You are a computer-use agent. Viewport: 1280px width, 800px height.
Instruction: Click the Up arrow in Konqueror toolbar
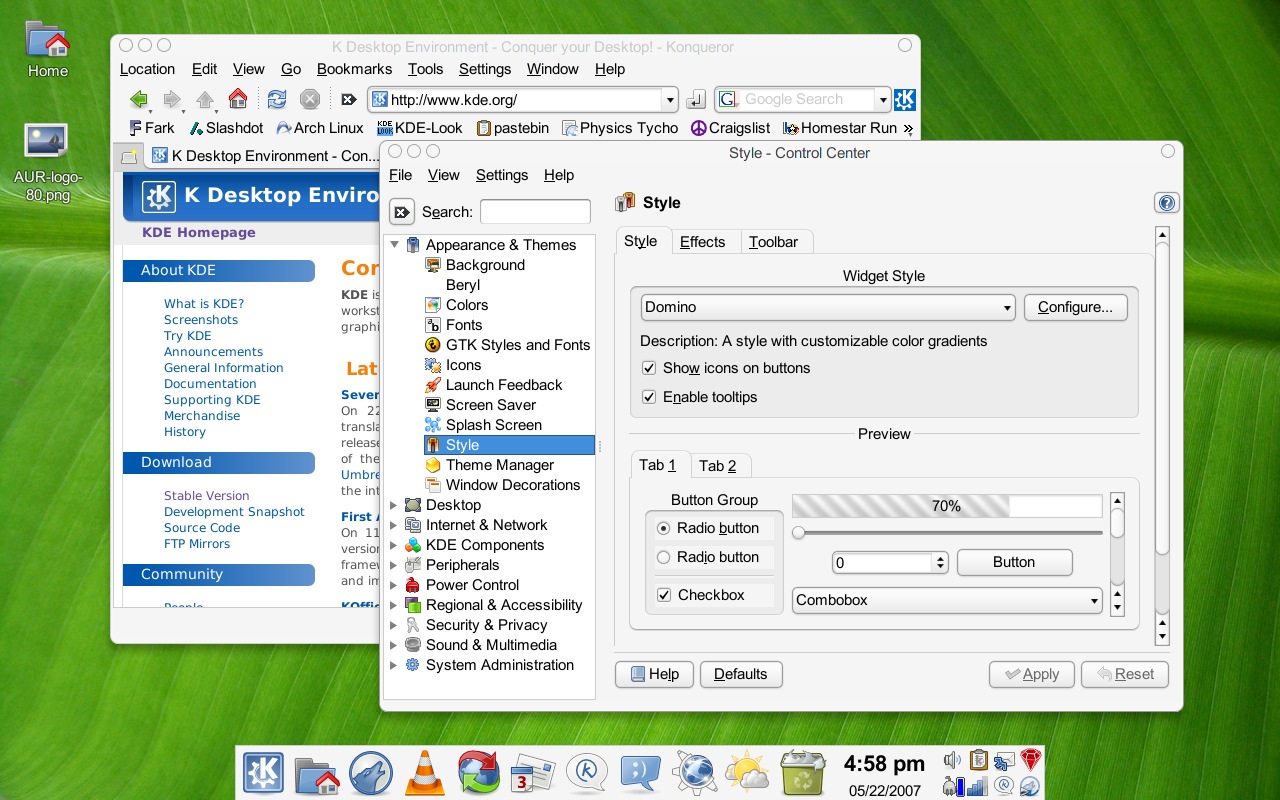pyautogui.click(x=205, y=99)
